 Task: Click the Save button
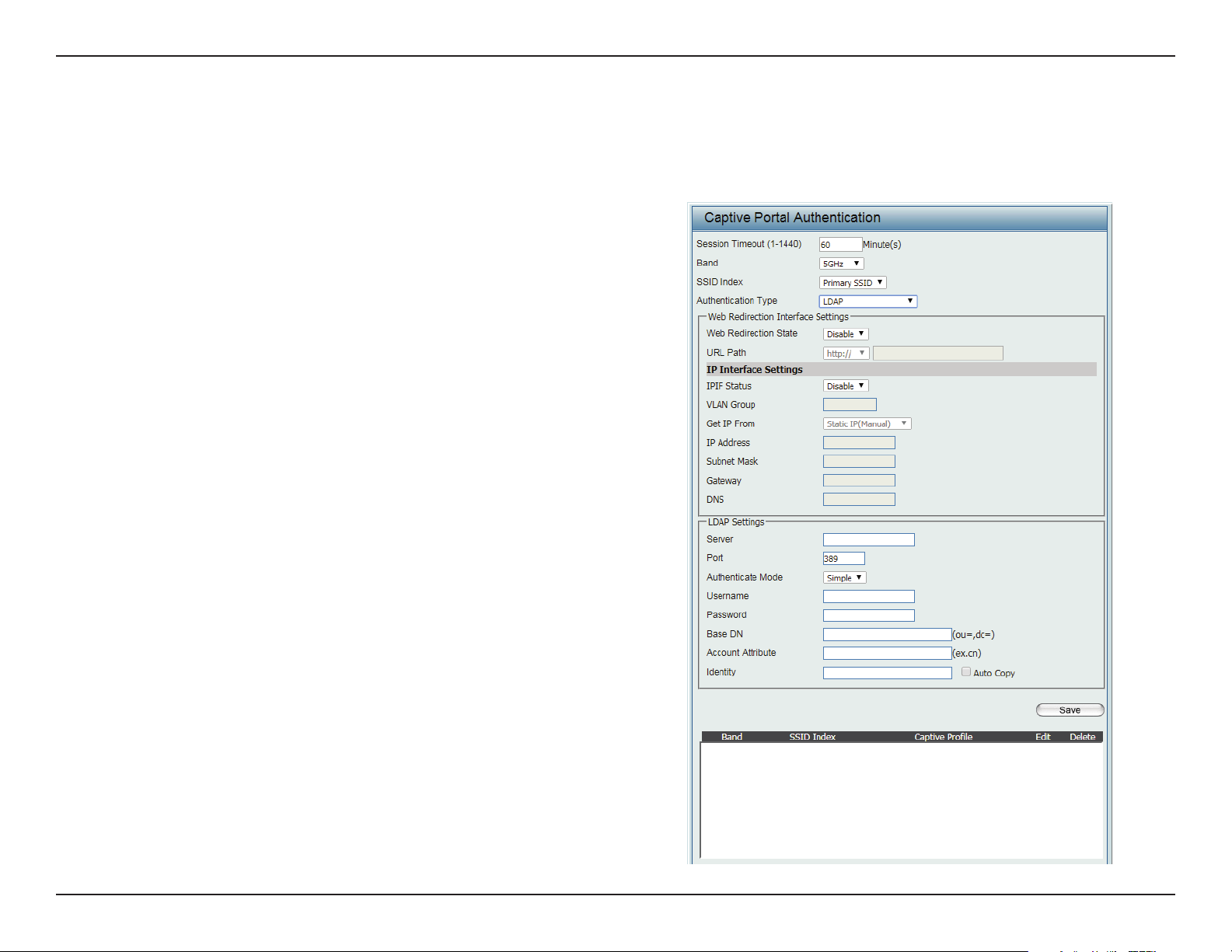[x=1070, y=710]
